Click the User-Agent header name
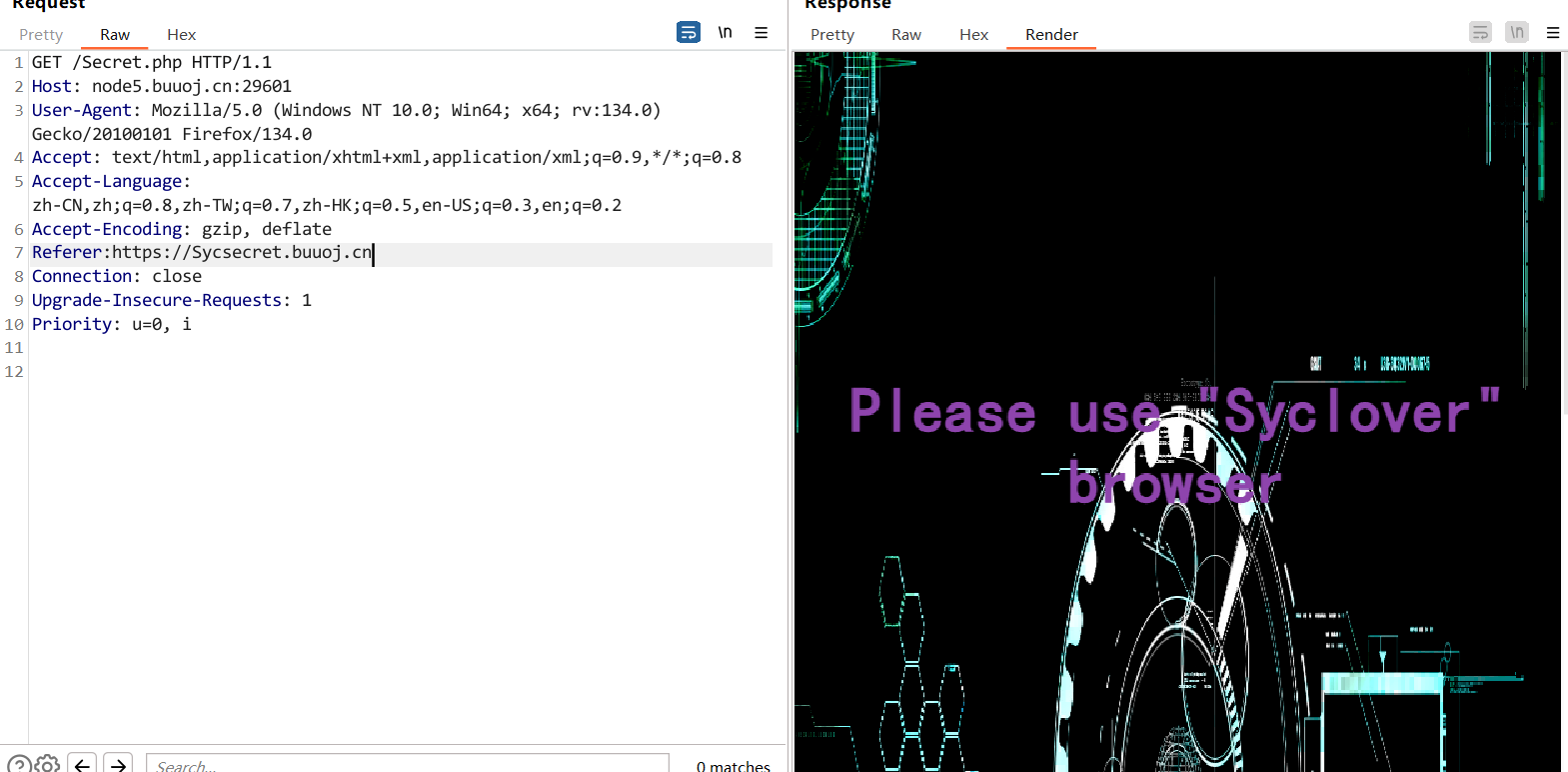The height and width of the screenshot is (772, 1568). click(x=81, y=110)
